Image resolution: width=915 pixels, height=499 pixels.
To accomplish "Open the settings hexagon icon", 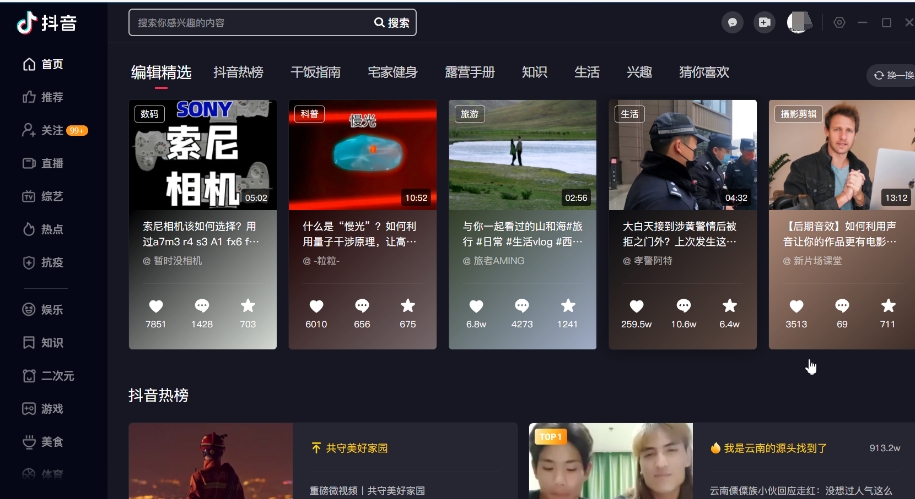I will pyautogui.click(x=839, y=23).
